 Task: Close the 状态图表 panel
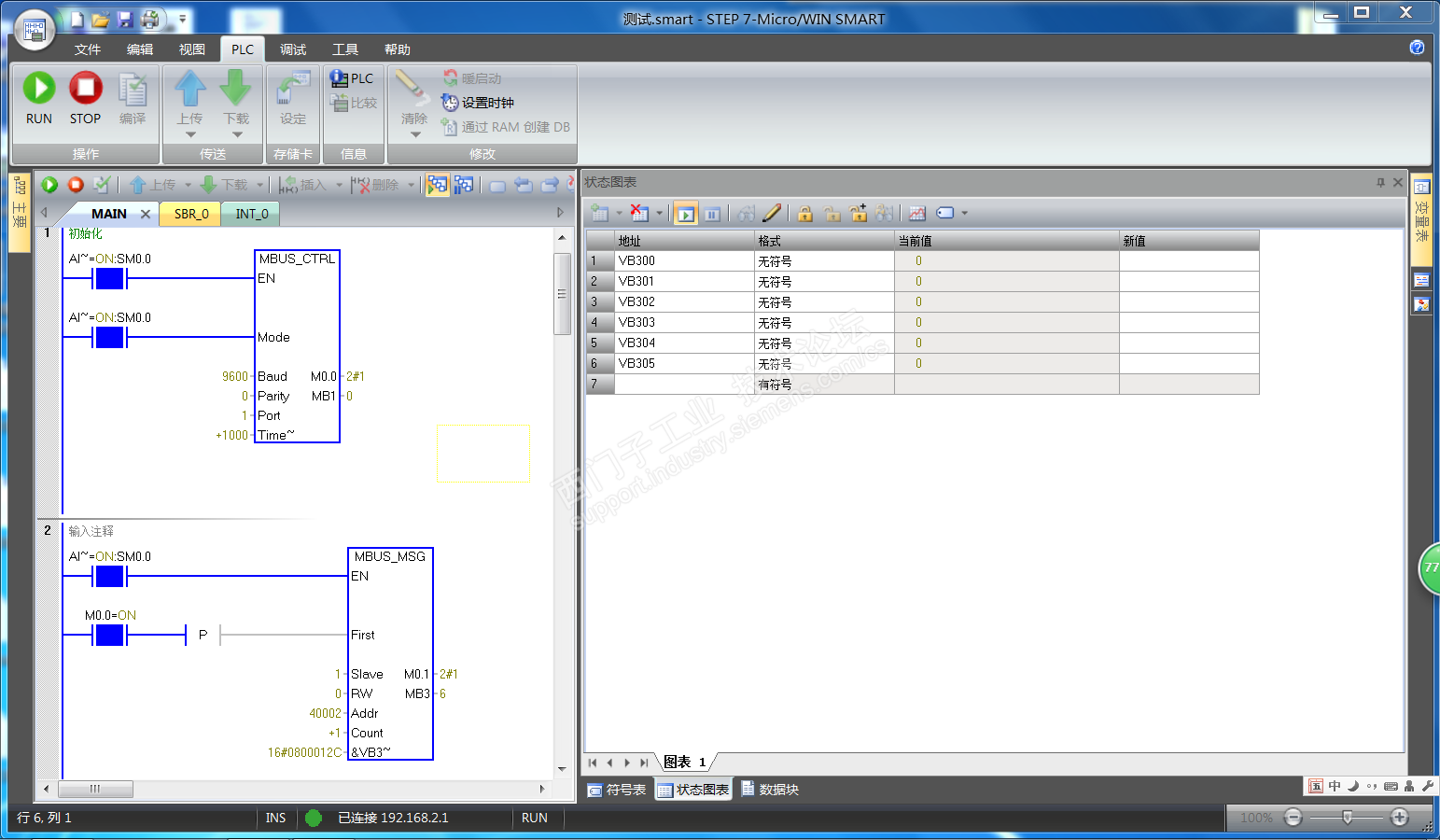[1398, 183]
